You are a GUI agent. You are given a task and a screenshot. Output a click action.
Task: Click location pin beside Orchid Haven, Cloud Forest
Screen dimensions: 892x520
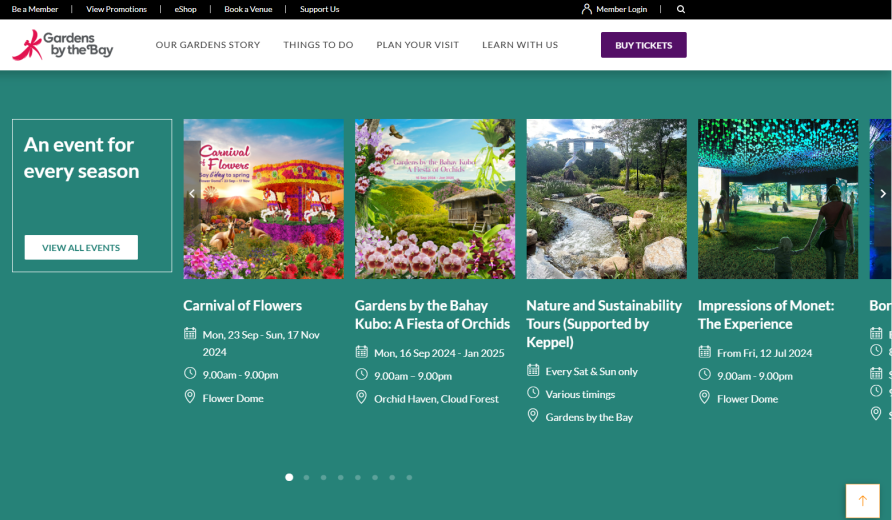pyautogui.click(x=362, y=397)
